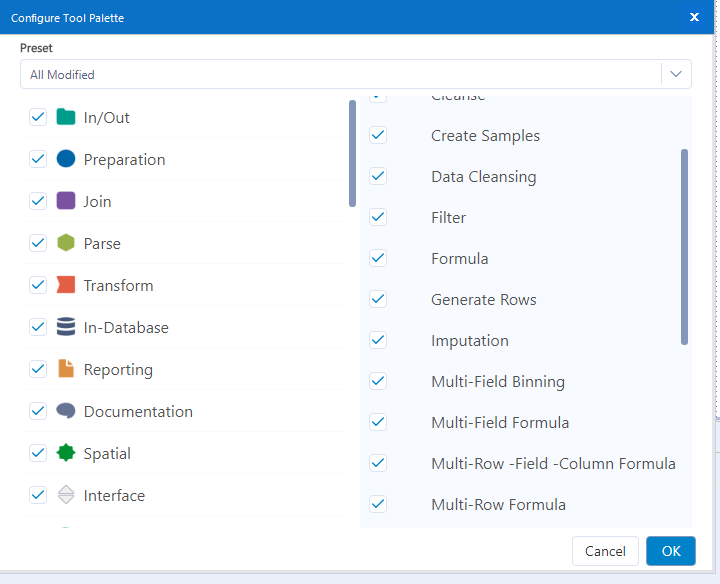Click the green Parse hexagon icon
The image size is (720, 584).
tap(66, 243)
